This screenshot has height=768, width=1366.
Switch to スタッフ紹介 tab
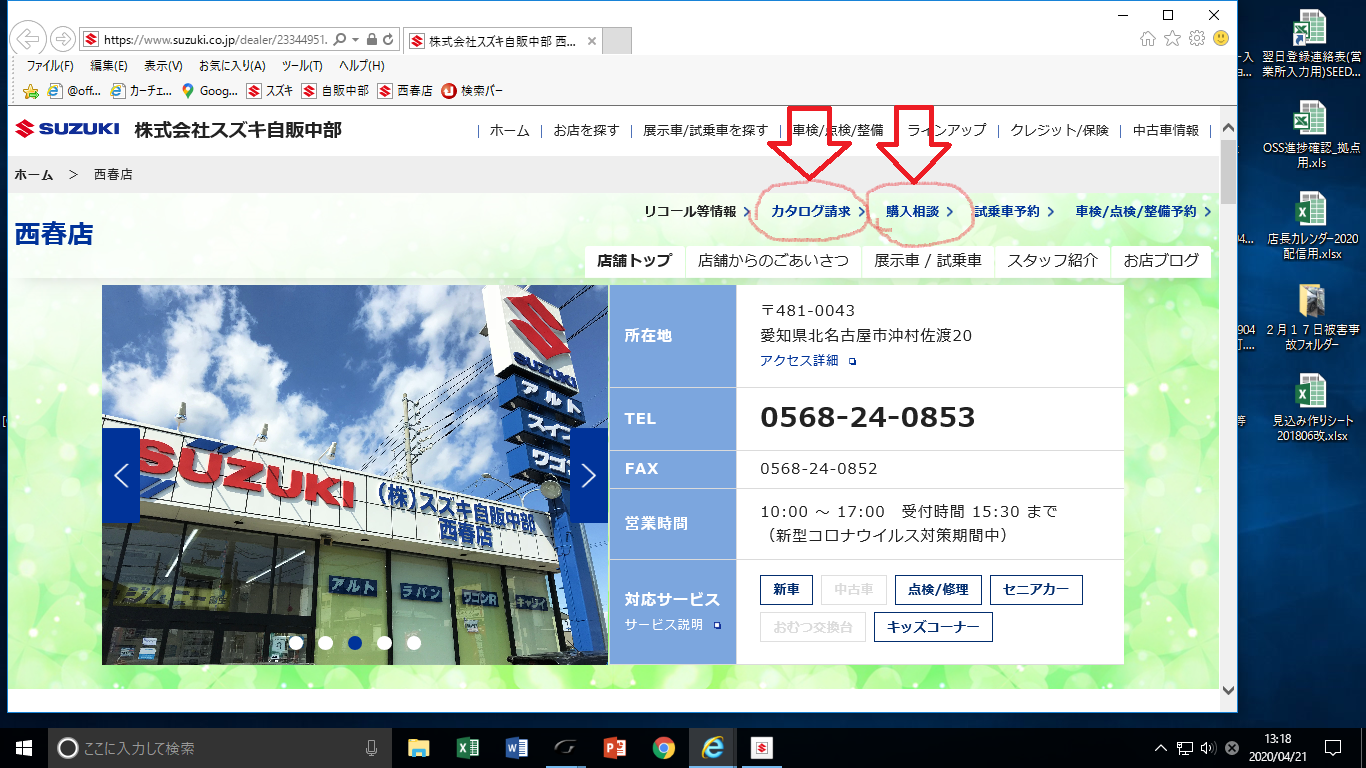(1053, 261)
